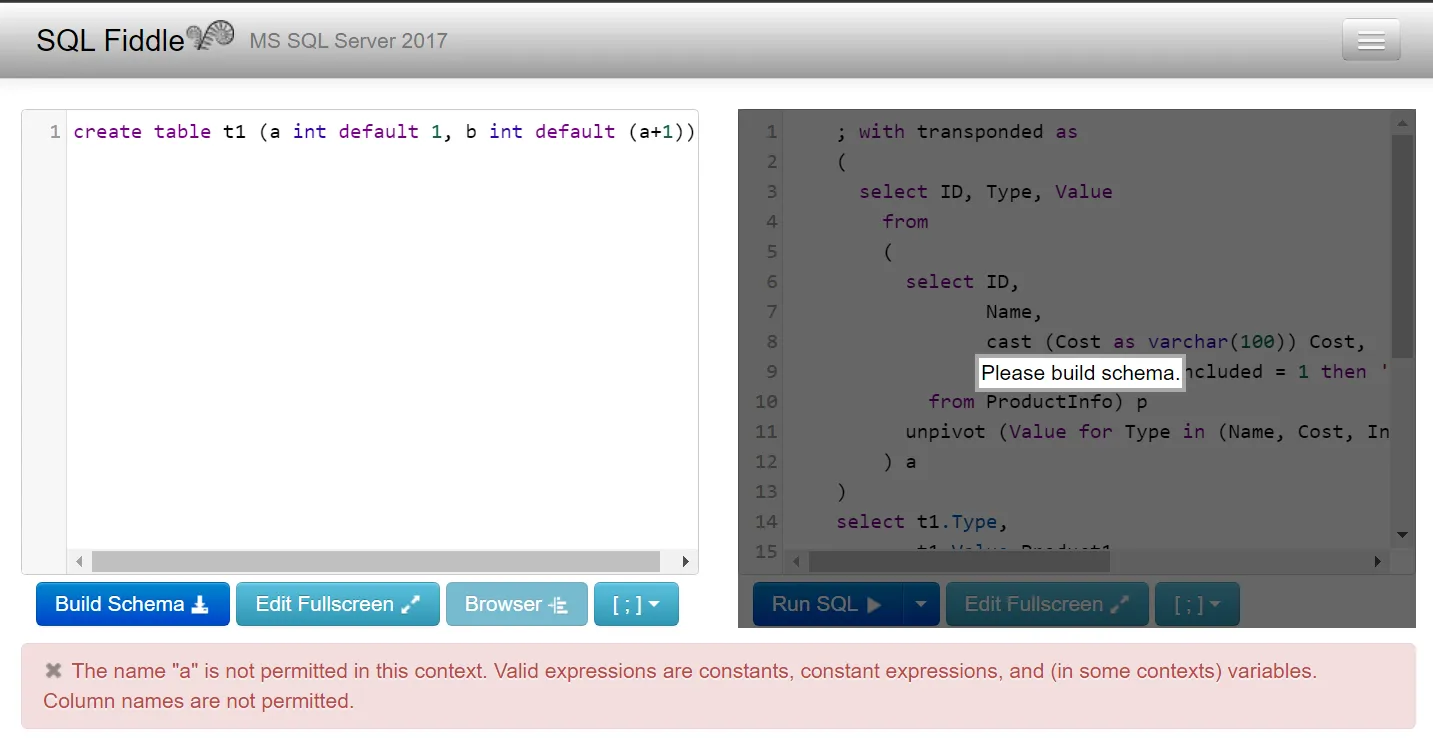
Task: Dismiss the error message via its X icon
Action: 53,671
